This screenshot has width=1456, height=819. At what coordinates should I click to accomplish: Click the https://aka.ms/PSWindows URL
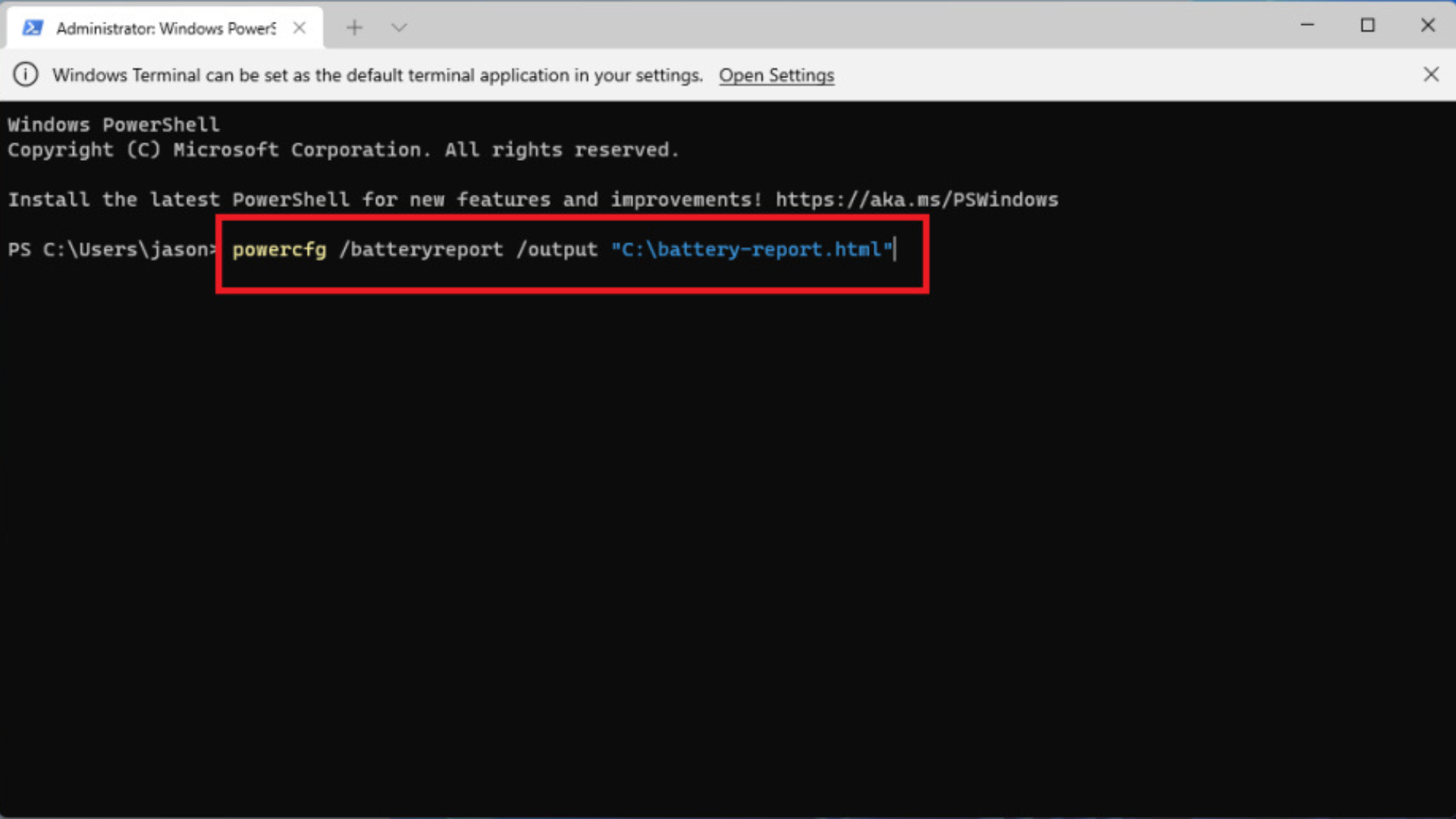[916, 199]
